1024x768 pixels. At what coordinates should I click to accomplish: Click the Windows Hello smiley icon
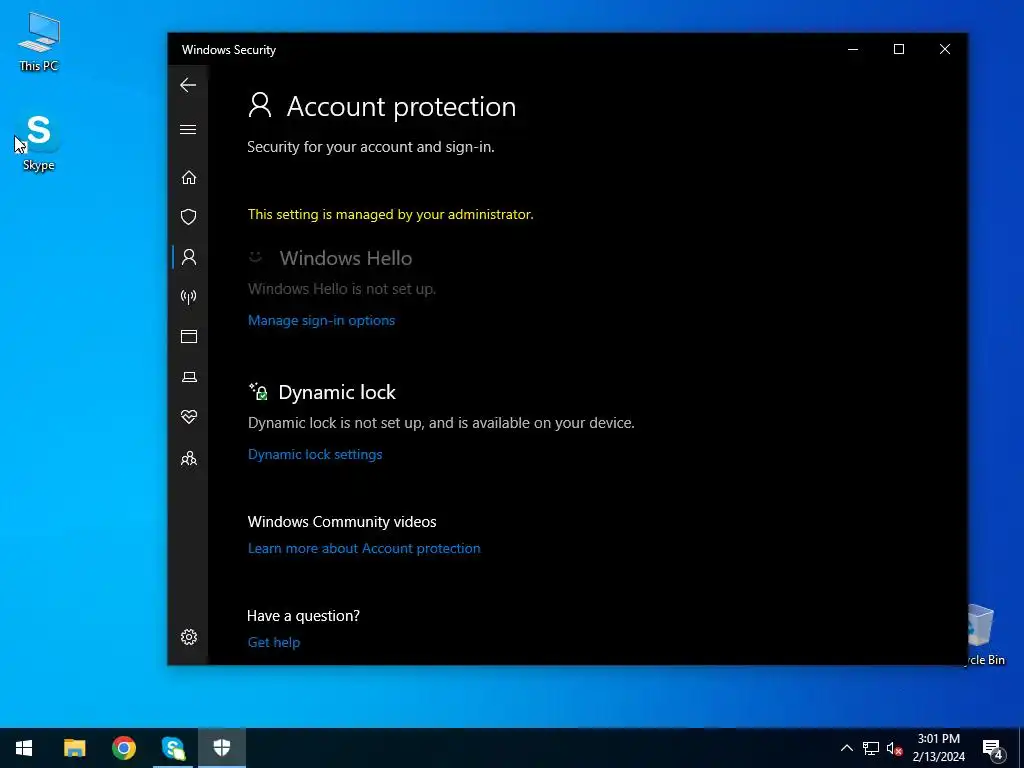click(x=255, y=257)
